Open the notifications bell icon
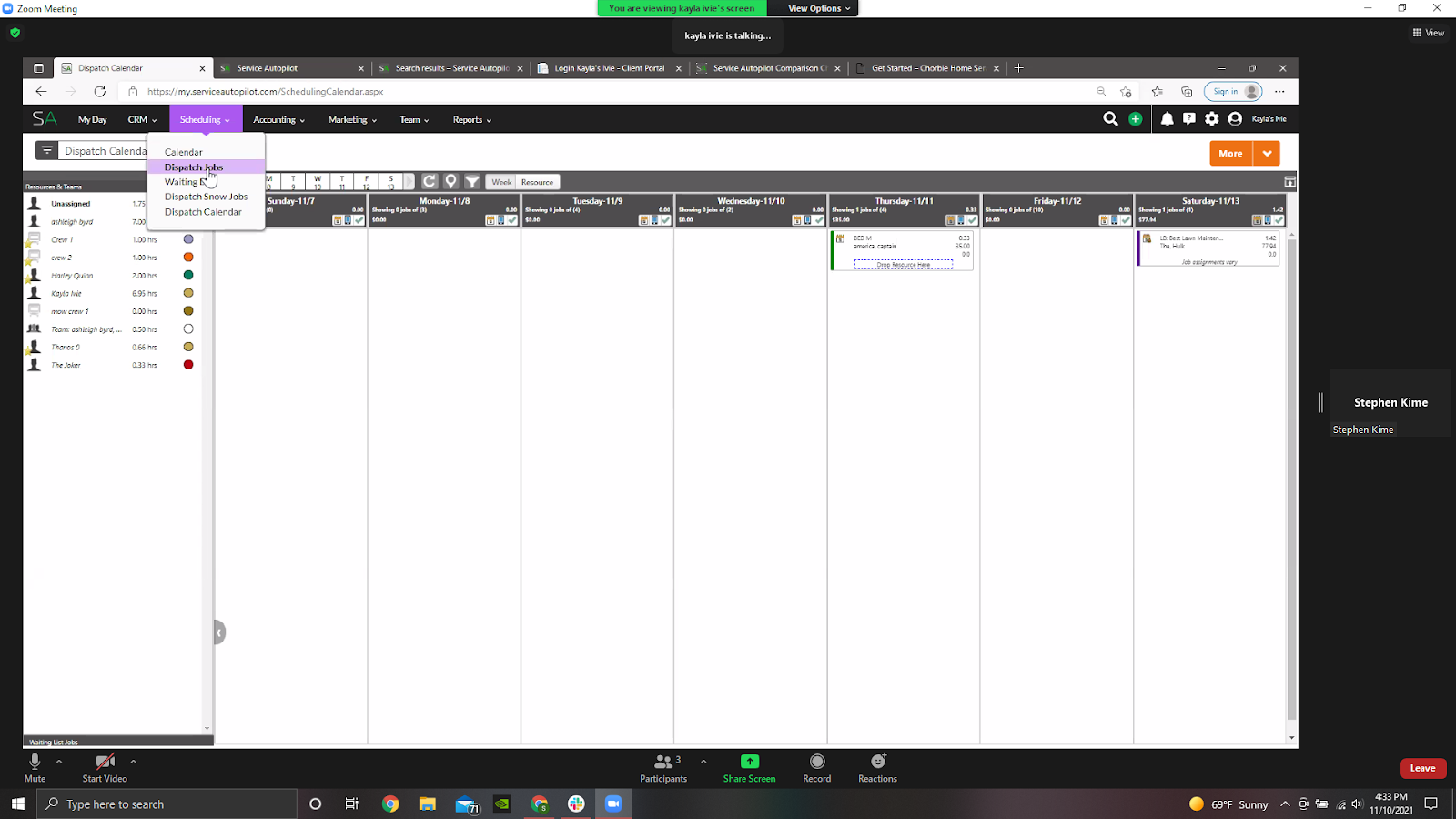 [1167, 119]
